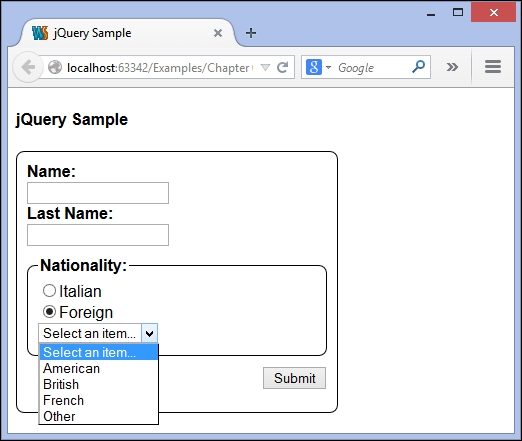
Task: Collapse the Select an item dropdown arrow
Action: point(149,333)
